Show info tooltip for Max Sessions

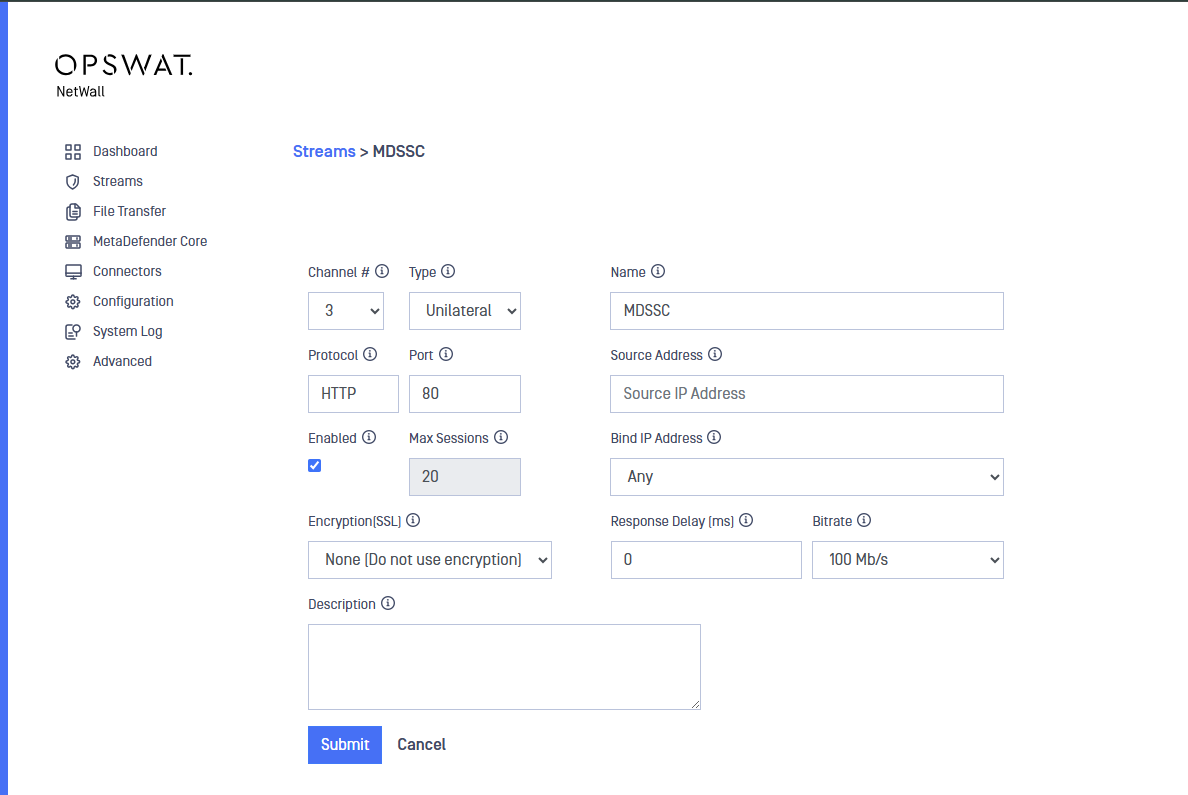(x=501, y=437)
